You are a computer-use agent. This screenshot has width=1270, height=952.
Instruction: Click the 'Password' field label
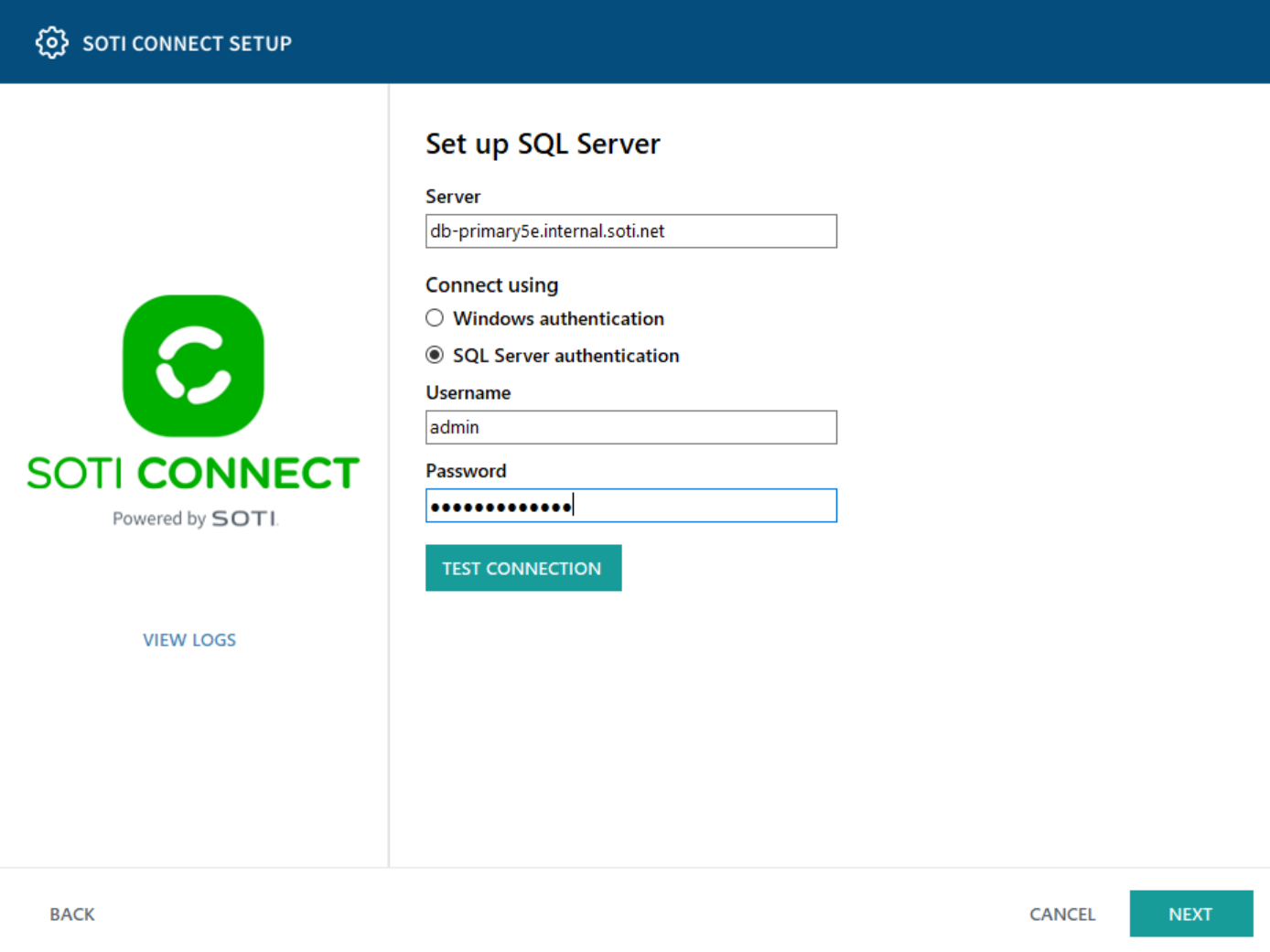point(466,471)
